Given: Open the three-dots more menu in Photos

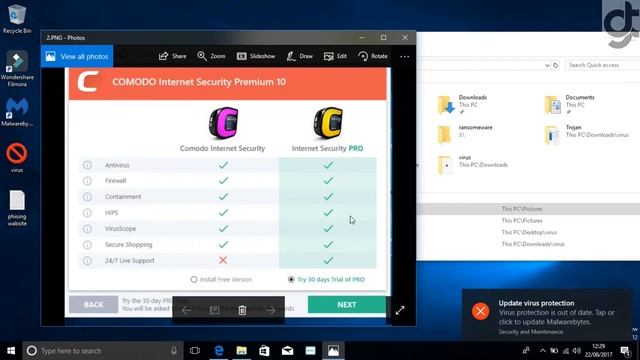Looking at the screenshot, I should pos(404,57).
